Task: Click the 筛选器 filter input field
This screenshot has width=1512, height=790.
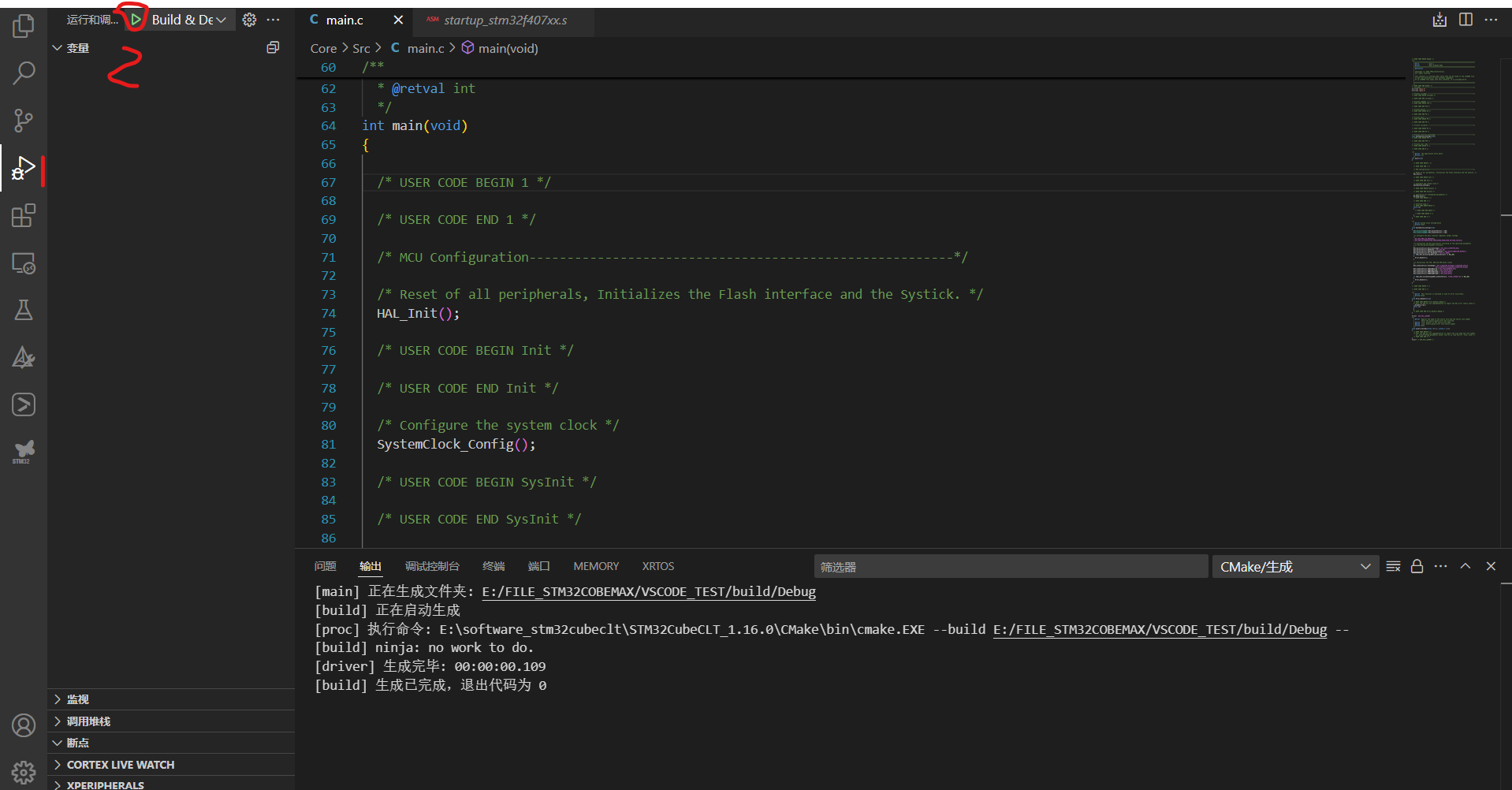Action: click(x=1009, y=566)
